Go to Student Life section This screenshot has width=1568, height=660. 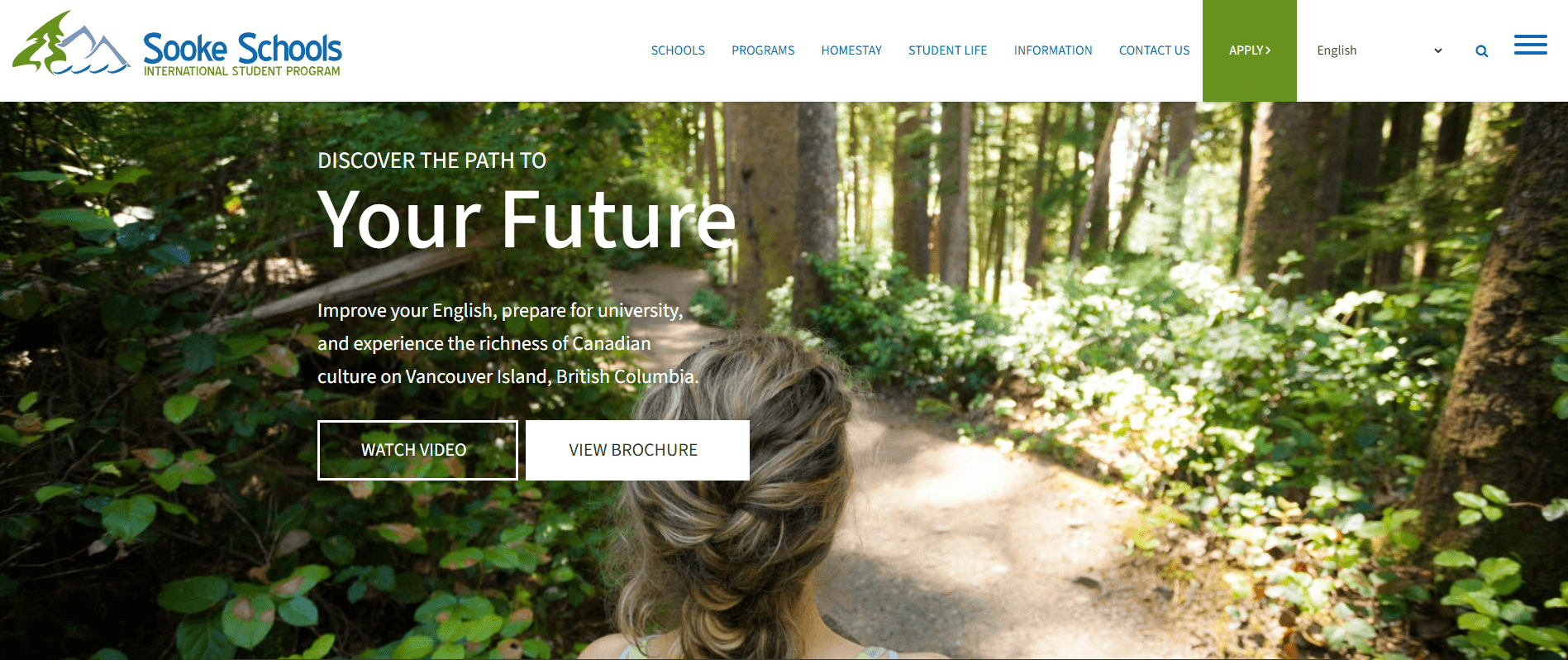(947, 50)
